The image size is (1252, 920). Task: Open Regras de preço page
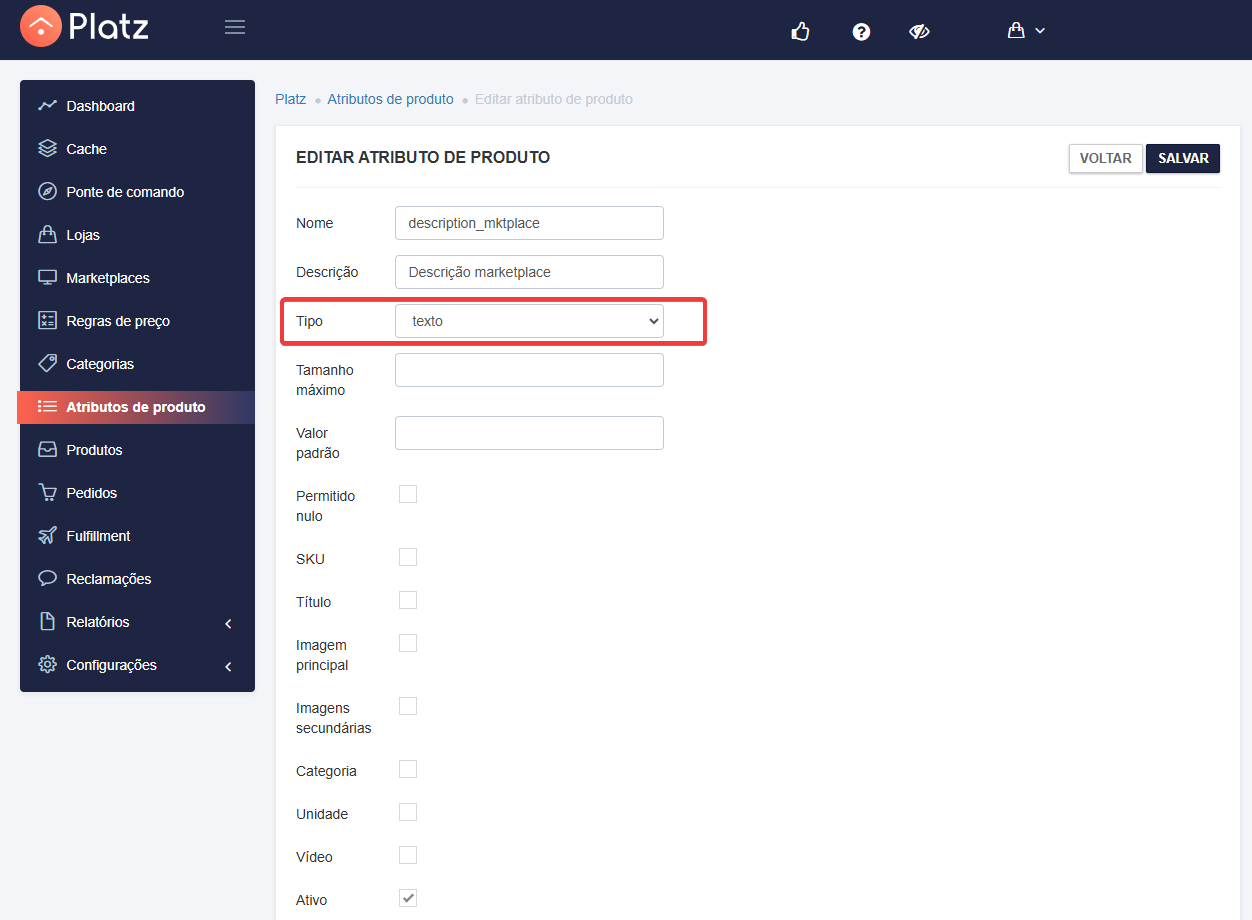[x=137, y=321]
